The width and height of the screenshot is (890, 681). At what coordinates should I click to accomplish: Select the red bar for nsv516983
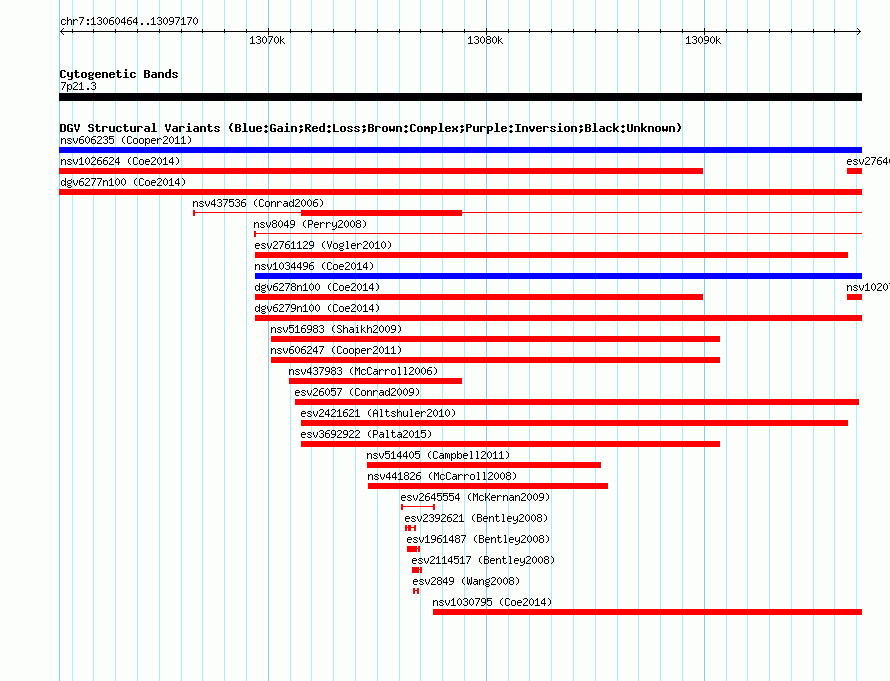[x=496, y=339]
